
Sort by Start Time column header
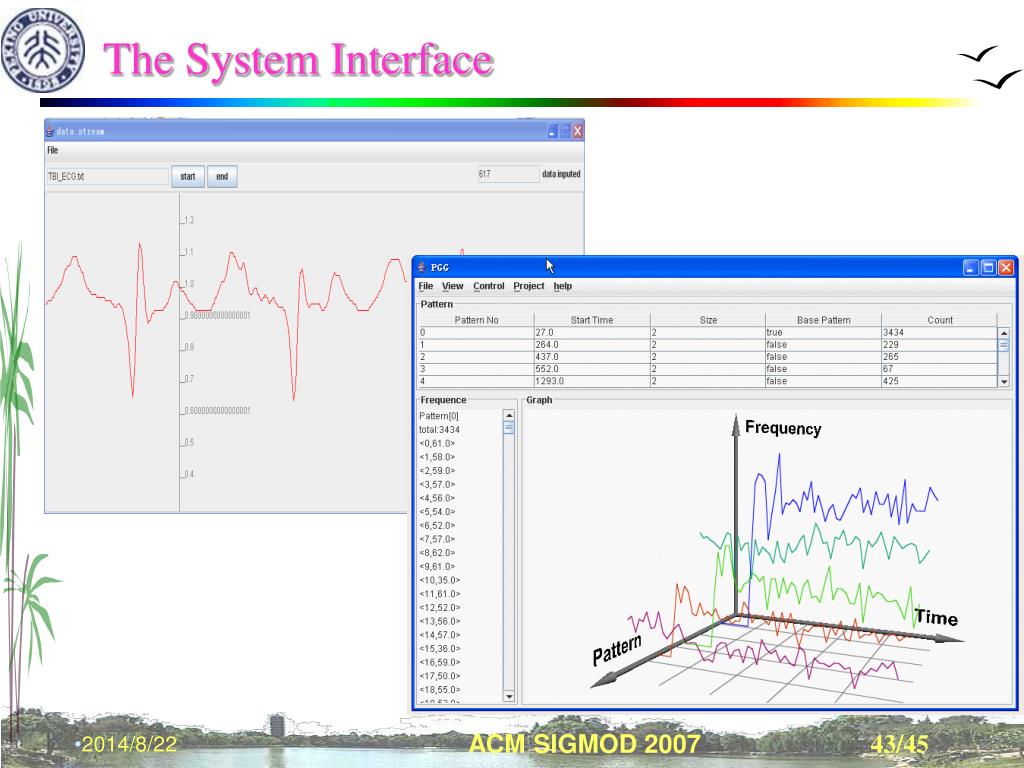[592, 320]
